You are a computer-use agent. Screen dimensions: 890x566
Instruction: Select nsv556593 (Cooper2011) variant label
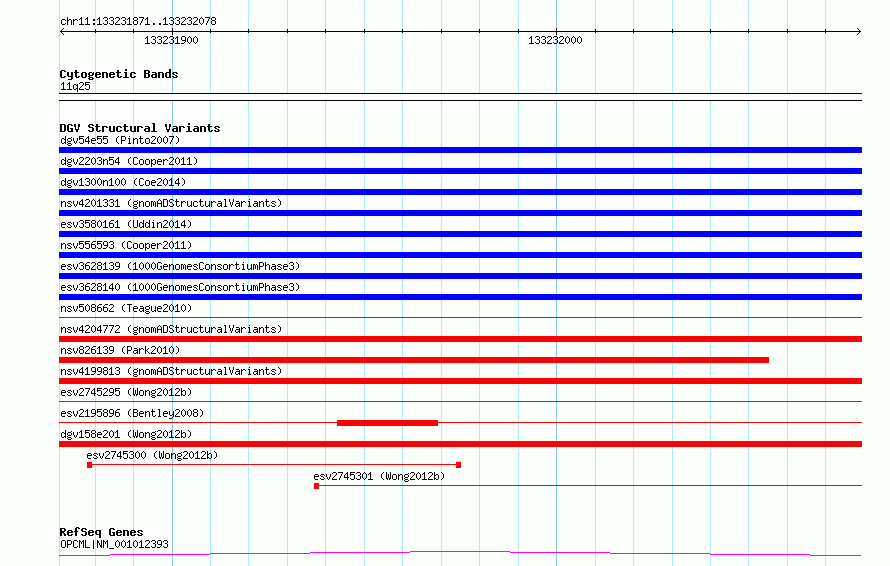click(126, 245)
